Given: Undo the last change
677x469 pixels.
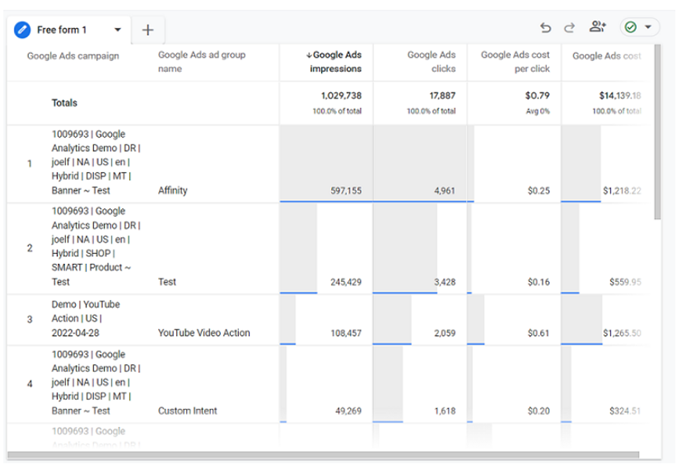Looking at the screenshot, I should (x=545, y=28).
